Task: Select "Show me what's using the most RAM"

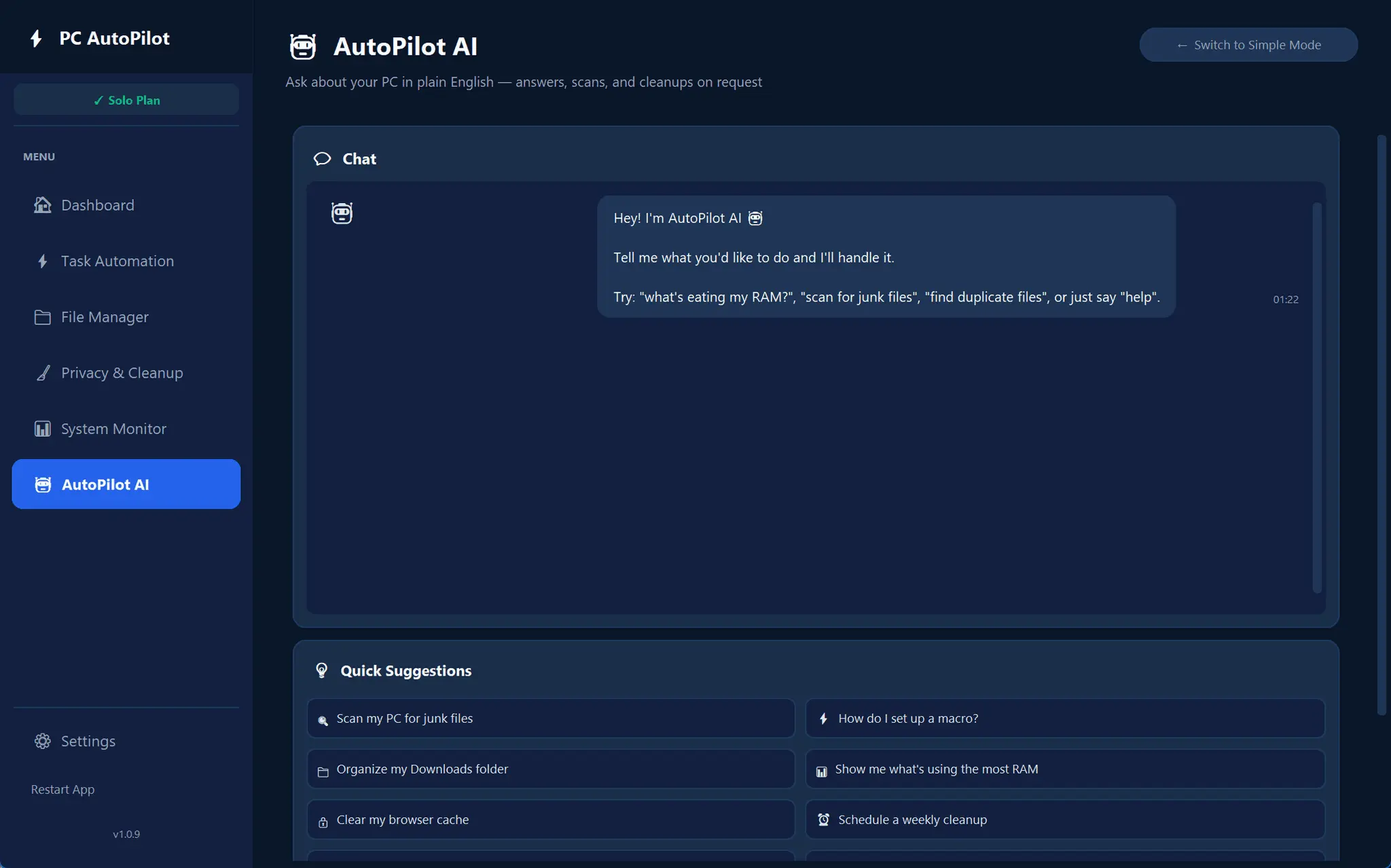Action: coord(1065,769)
